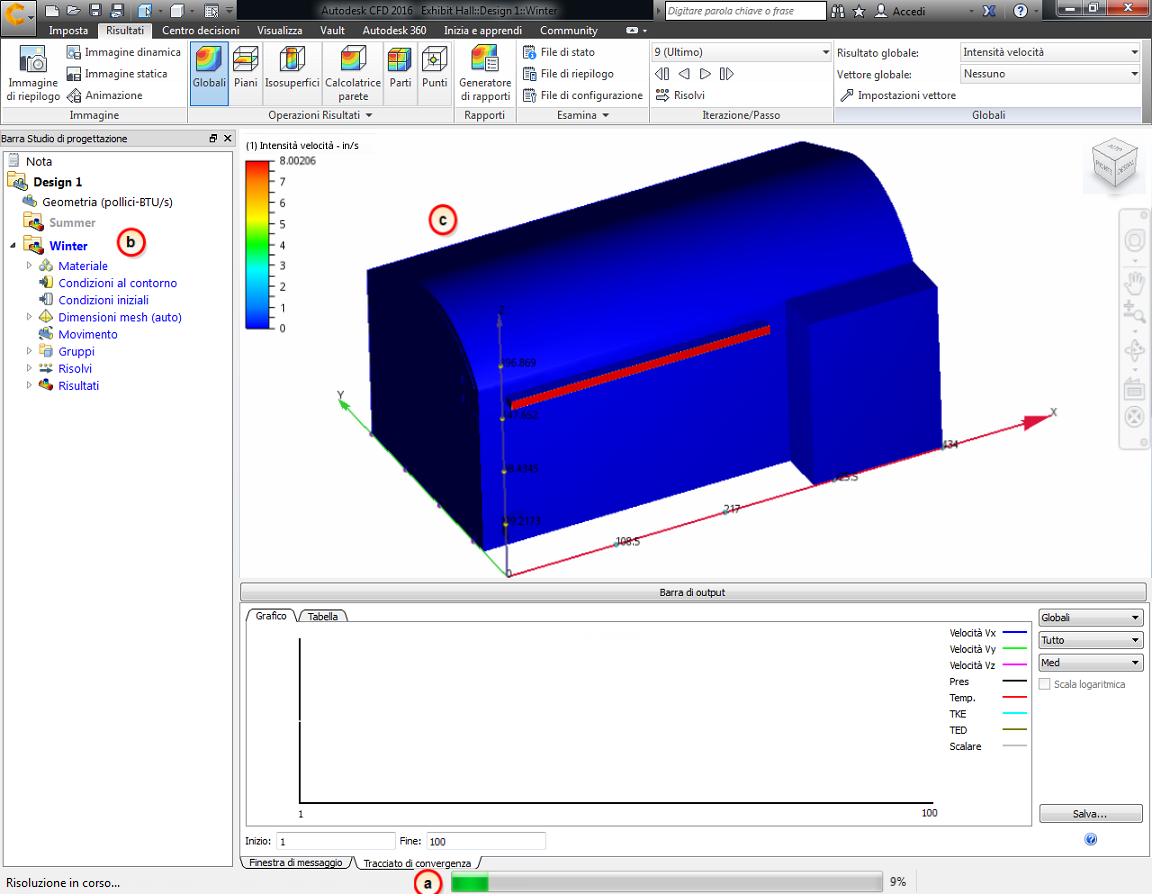Open the Vault ribbon tab
Screen dimensions: 1152x894
pos(332,30)
